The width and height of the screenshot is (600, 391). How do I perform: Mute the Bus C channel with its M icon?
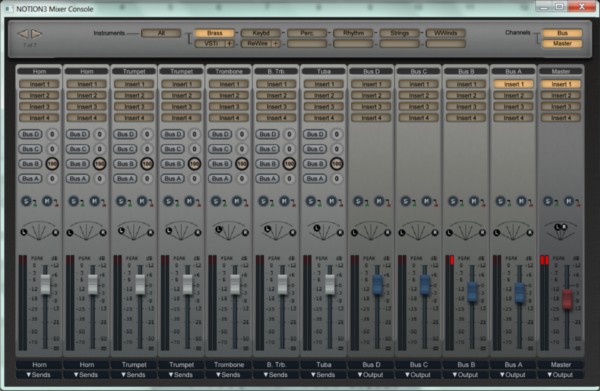point(427,201)
